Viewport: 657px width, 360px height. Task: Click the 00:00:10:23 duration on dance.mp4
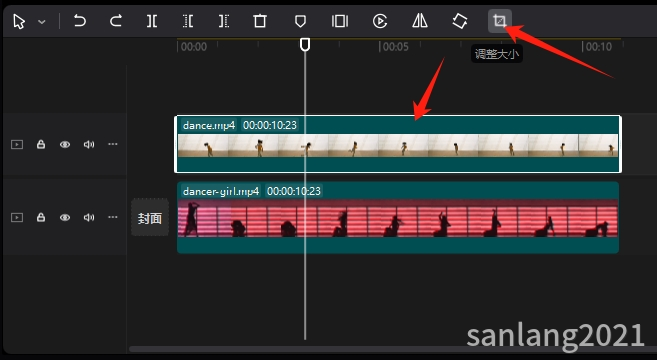point(270,125)
